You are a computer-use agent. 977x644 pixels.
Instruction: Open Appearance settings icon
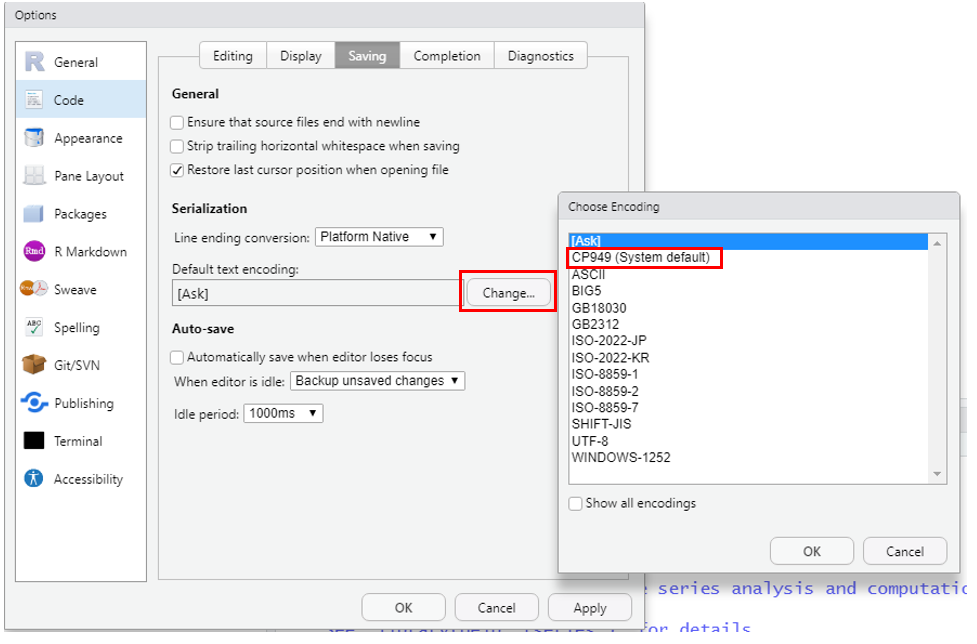tap(34, 138)
